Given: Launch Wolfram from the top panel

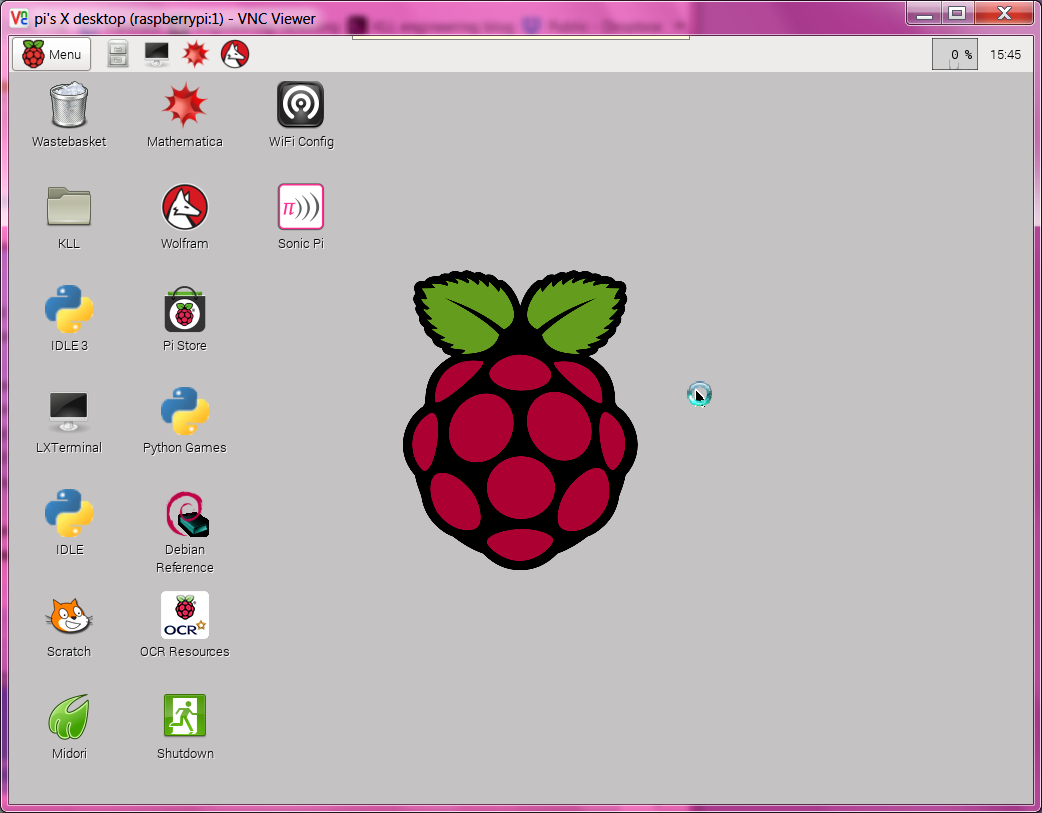Looking at the screenshot, I should [235, 54].
